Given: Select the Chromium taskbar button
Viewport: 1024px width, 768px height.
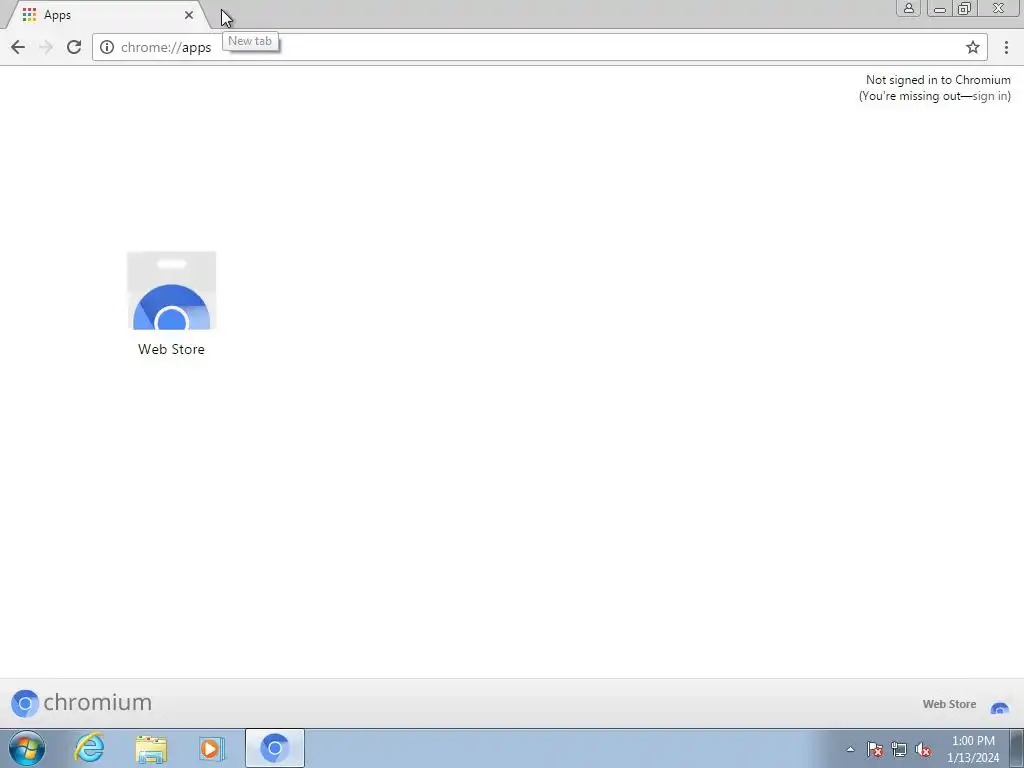Looking at the screenshot, I should 274,748.
